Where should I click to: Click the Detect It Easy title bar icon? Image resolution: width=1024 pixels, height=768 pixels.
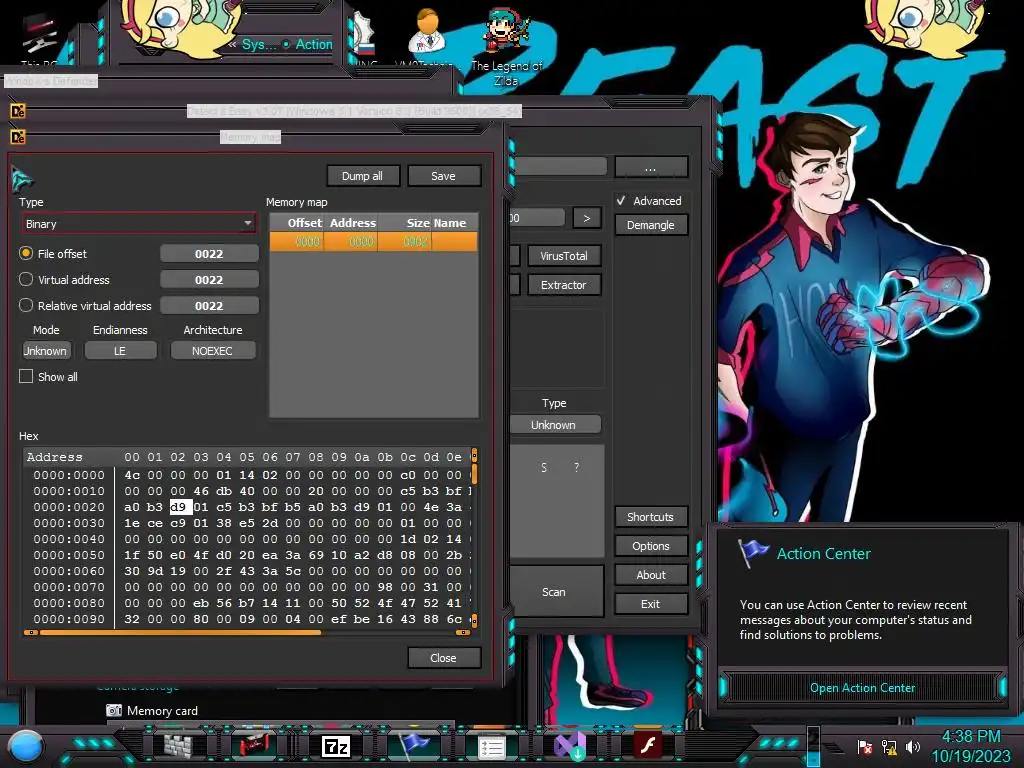coord(18,111)
